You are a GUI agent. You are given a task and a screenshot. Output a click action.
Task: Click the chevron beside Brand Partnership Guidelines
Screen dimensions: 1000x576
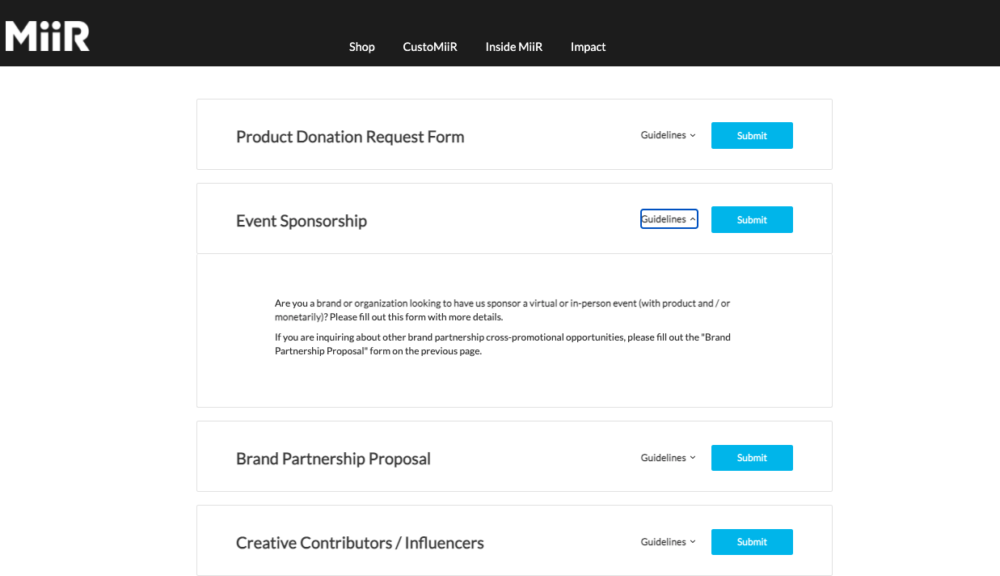693,458
